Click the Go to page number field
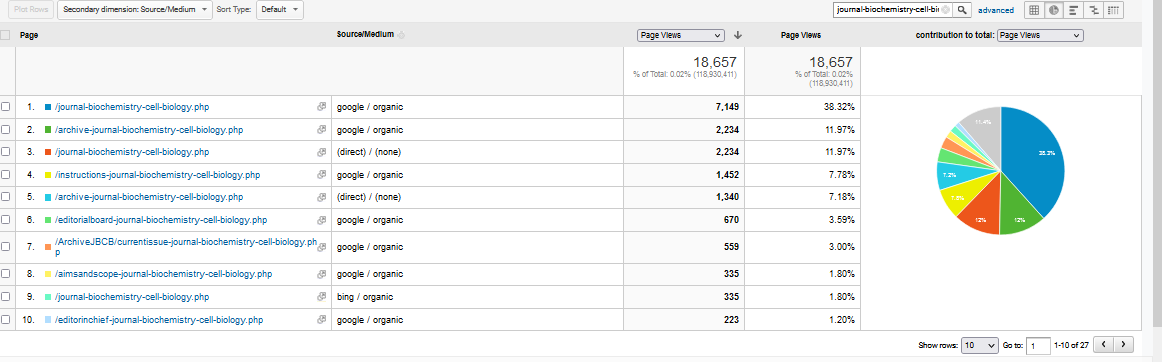This screenshot has height=362, width=1162. click(x=1039, y=345)
